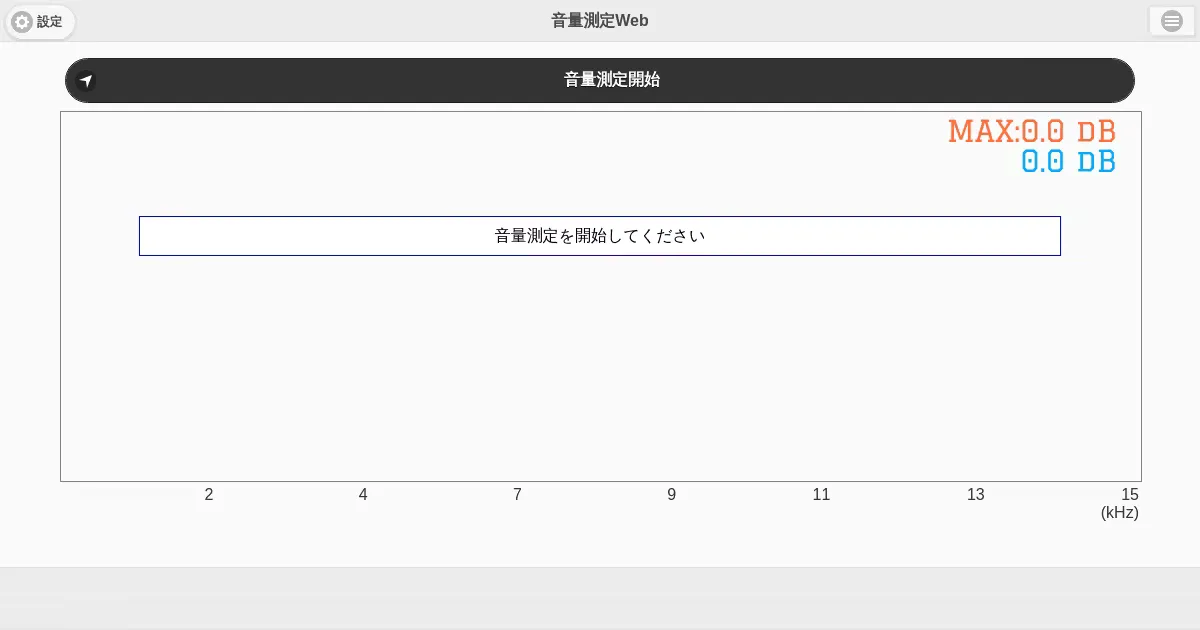The height and width of the screenshot is (630, 1200).
Task: Select the orange MAX:0.0 DB readout
Action: click(1031, 131)
